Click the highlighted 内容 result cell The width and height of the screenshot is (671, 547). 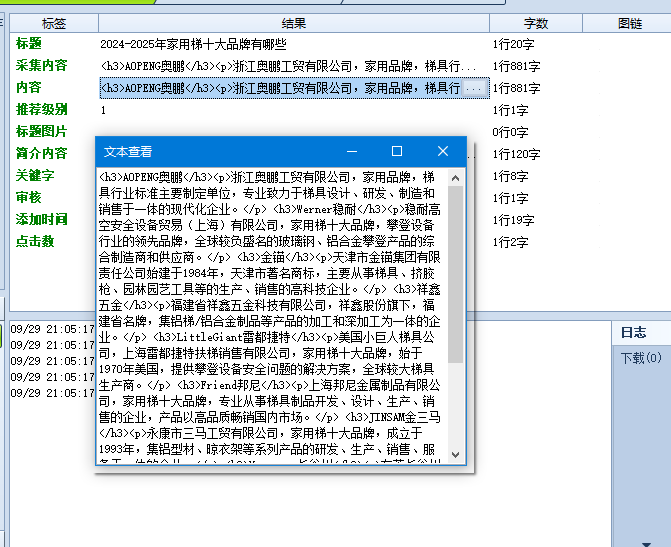click(294, 88)
